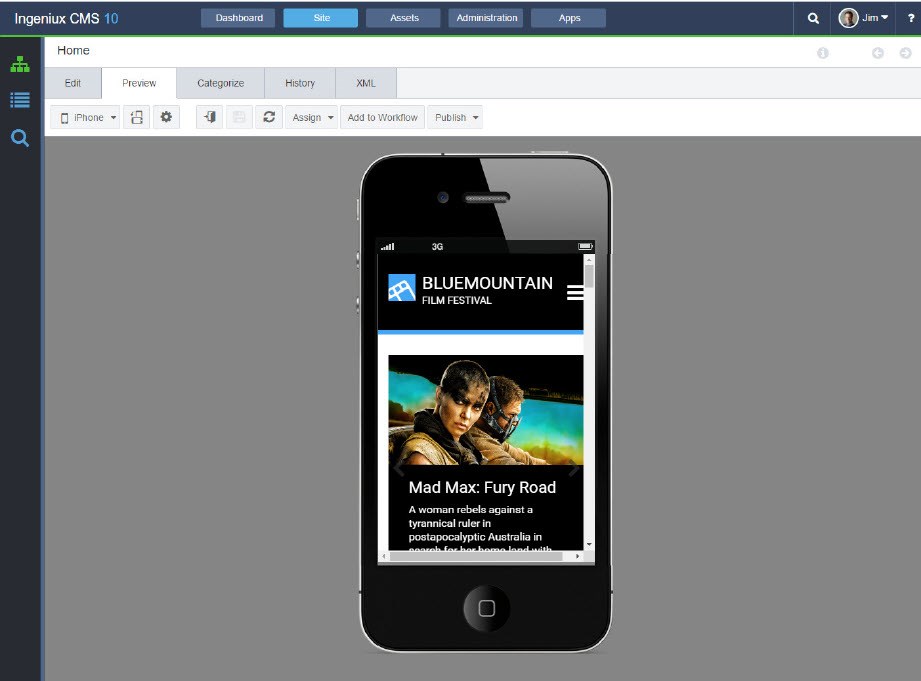Open the Publish dropdown
921x681 pixels.
455,118
